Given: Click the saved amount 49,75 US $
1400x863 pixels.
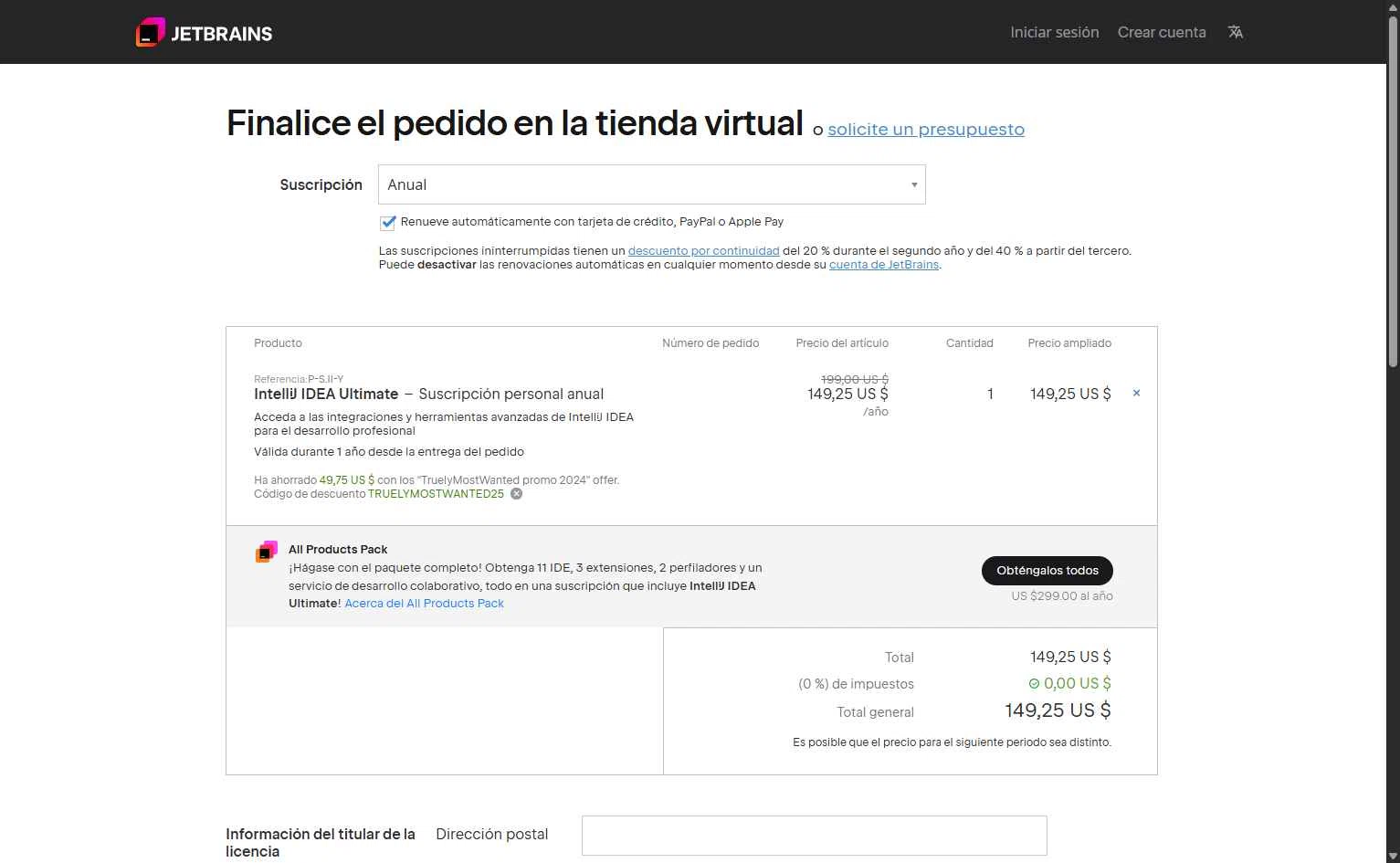Looking at the screenshot, I should pyautogui.click(x=347, y=480).
